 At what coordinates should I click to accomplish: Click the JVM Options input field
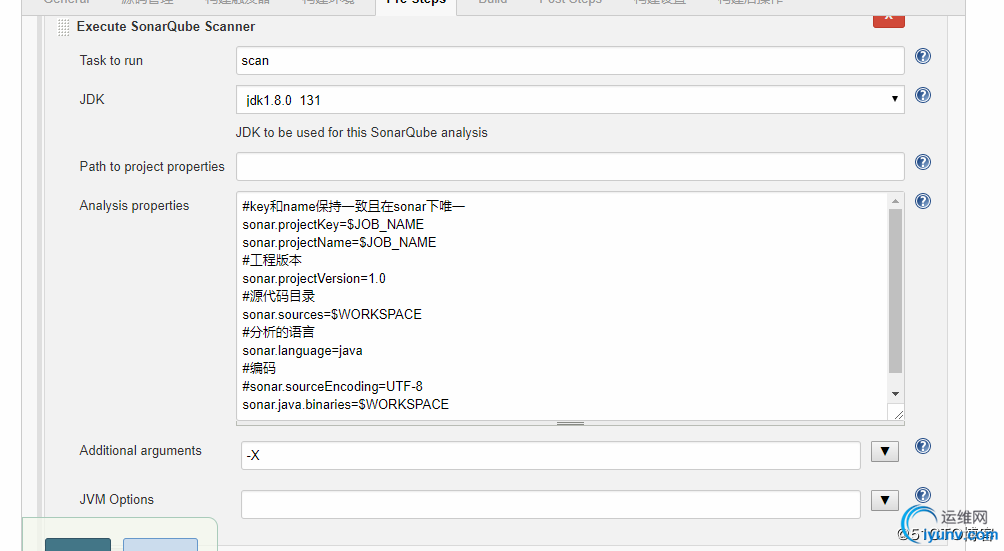pos(551,504)
